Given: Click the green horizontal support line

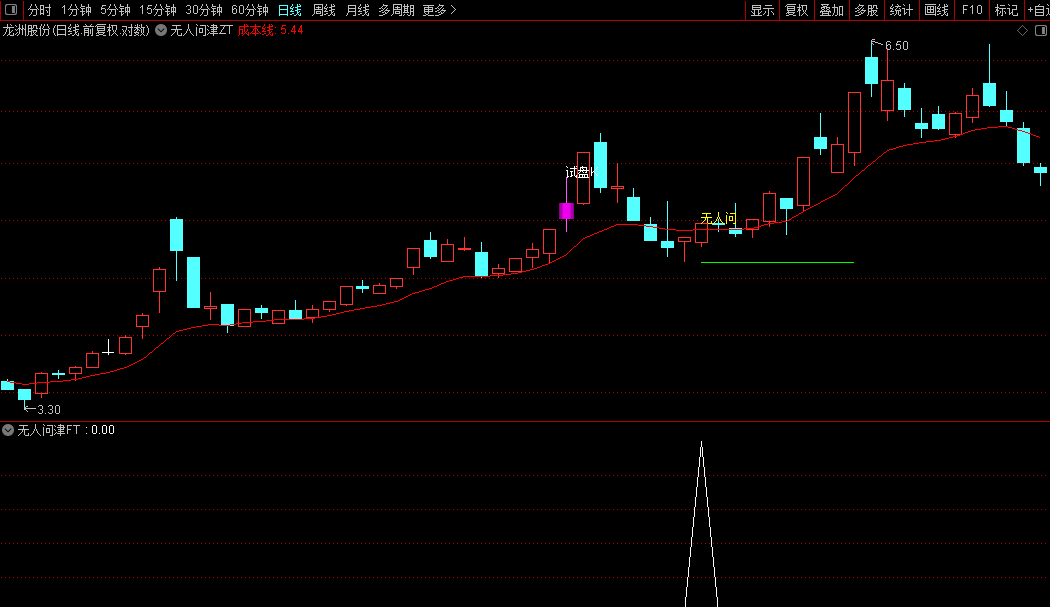Looking at the screenshot, I should [777, 263].
